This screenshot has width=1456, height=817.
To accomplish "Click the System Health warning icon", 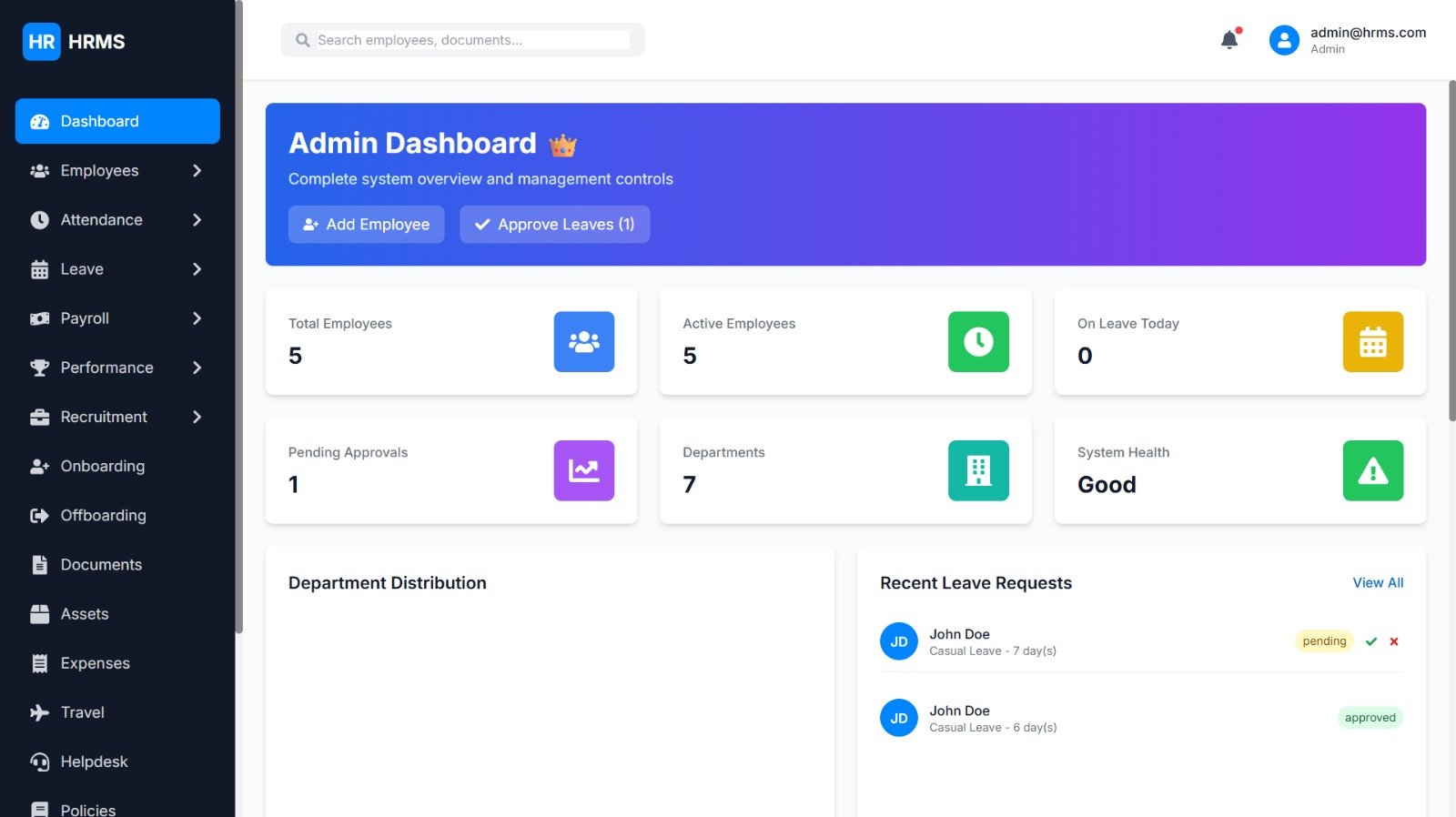I will [x=1372, y=470].
